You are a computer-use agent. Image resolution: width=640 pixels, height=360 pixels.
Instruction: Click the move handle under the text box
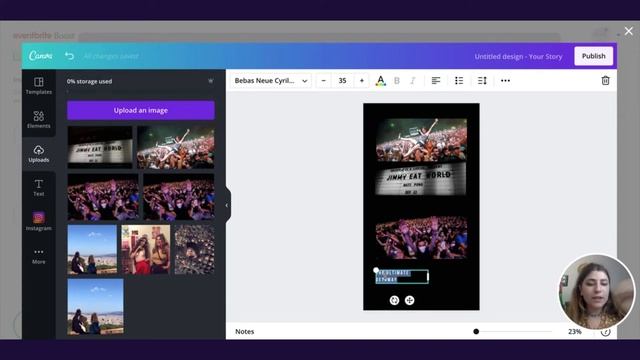409,300
